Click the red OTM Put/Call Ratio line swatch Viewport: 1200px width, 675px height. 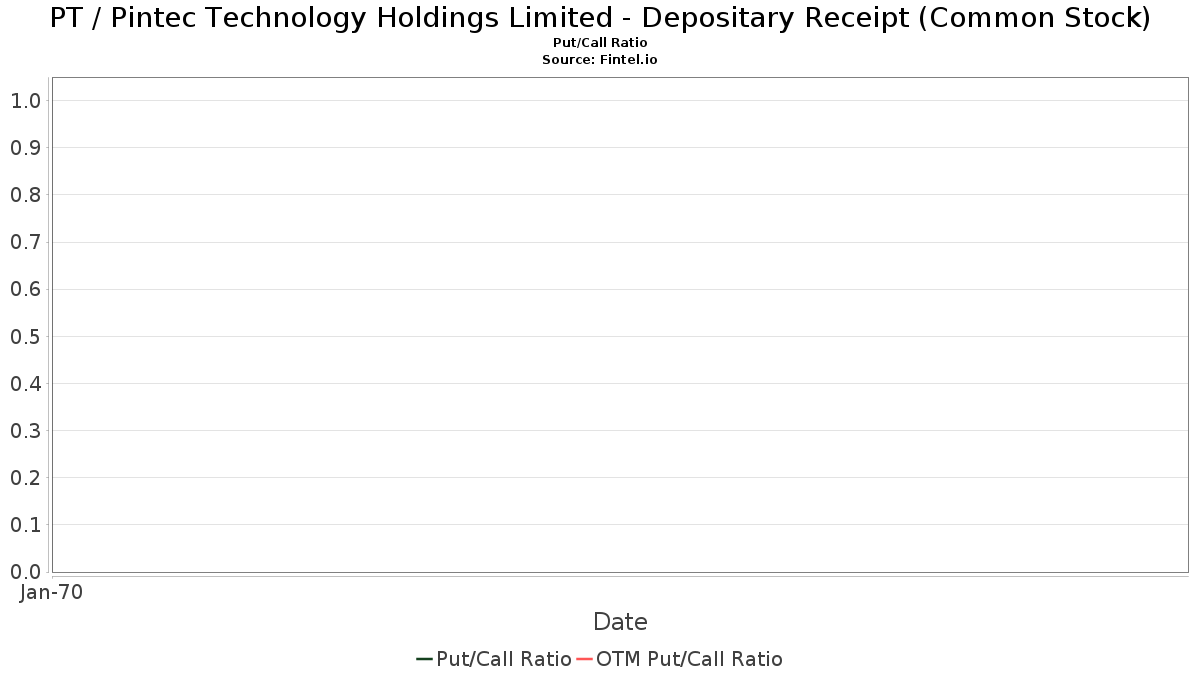[x=584, y=659]
